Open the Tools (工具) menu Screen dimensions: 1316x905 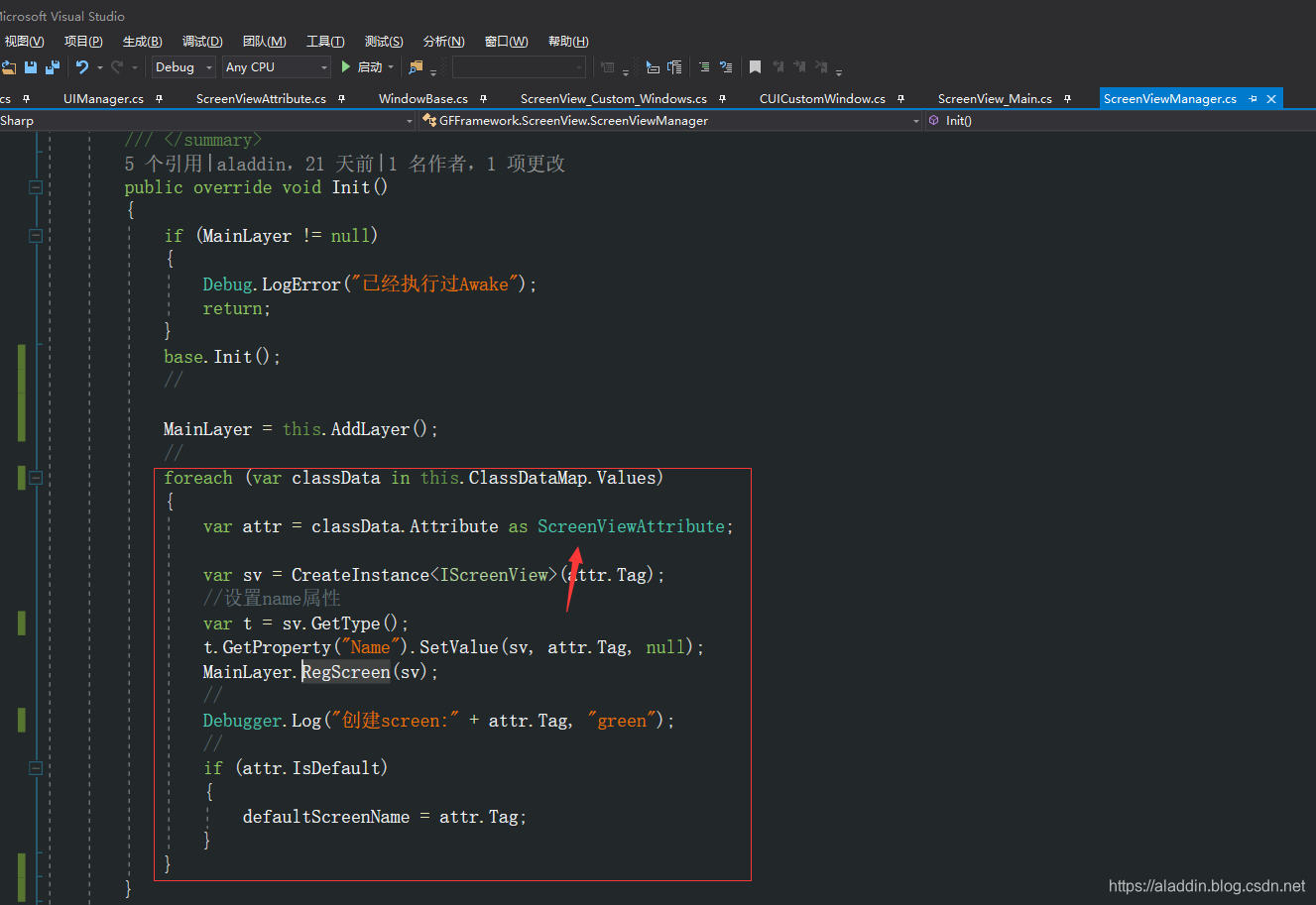coord(325,42)
